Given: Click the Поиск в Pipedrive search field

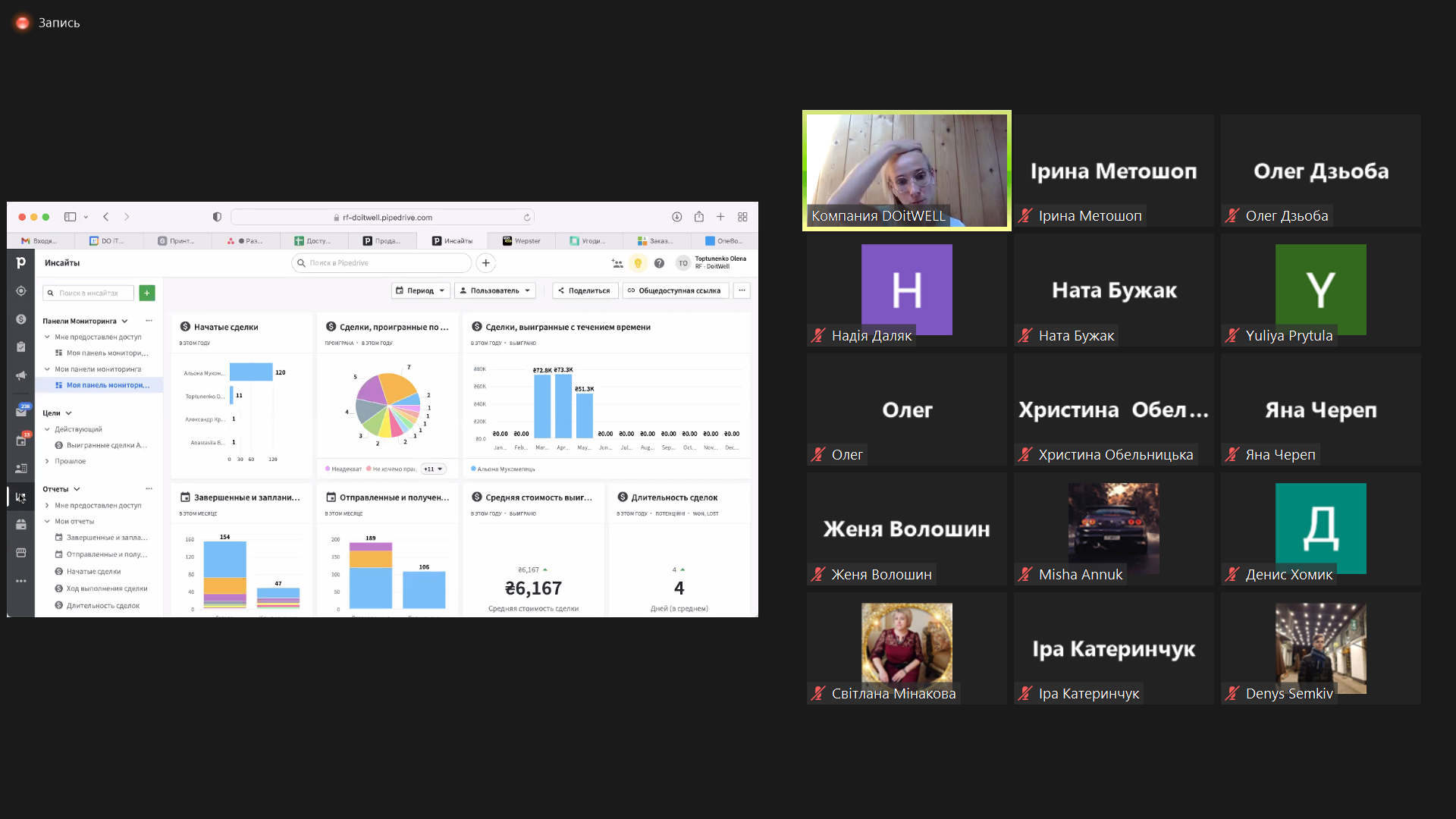Looking at the screenshot, I should click(381, 263).
